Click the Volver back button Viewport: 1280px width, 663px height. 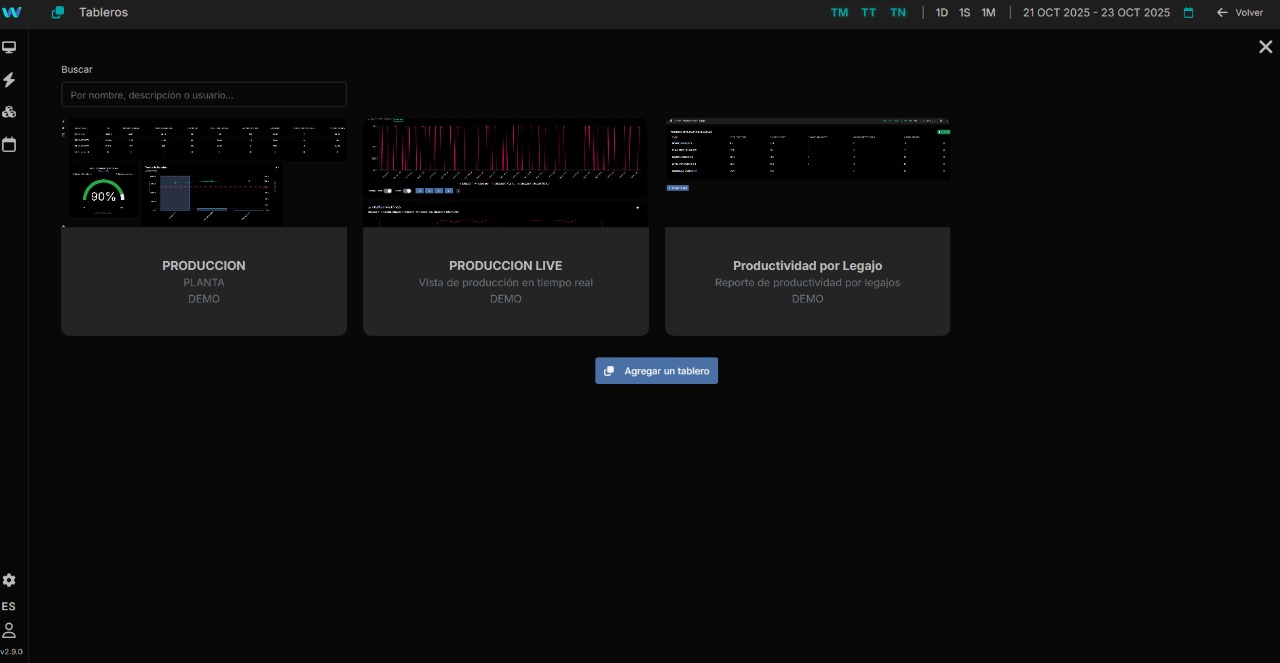(1240, 13)
